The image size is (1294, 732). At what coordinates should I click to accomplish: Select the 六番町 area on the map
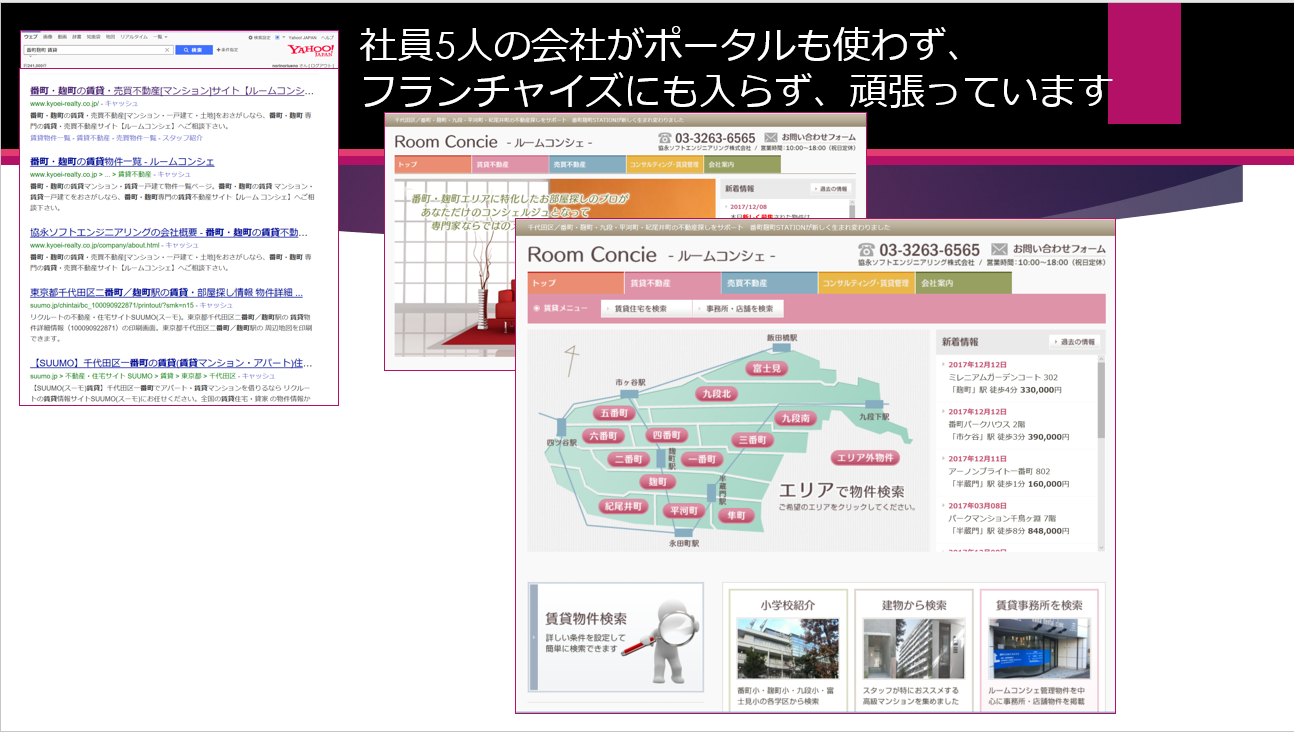[x=604, y=436]
